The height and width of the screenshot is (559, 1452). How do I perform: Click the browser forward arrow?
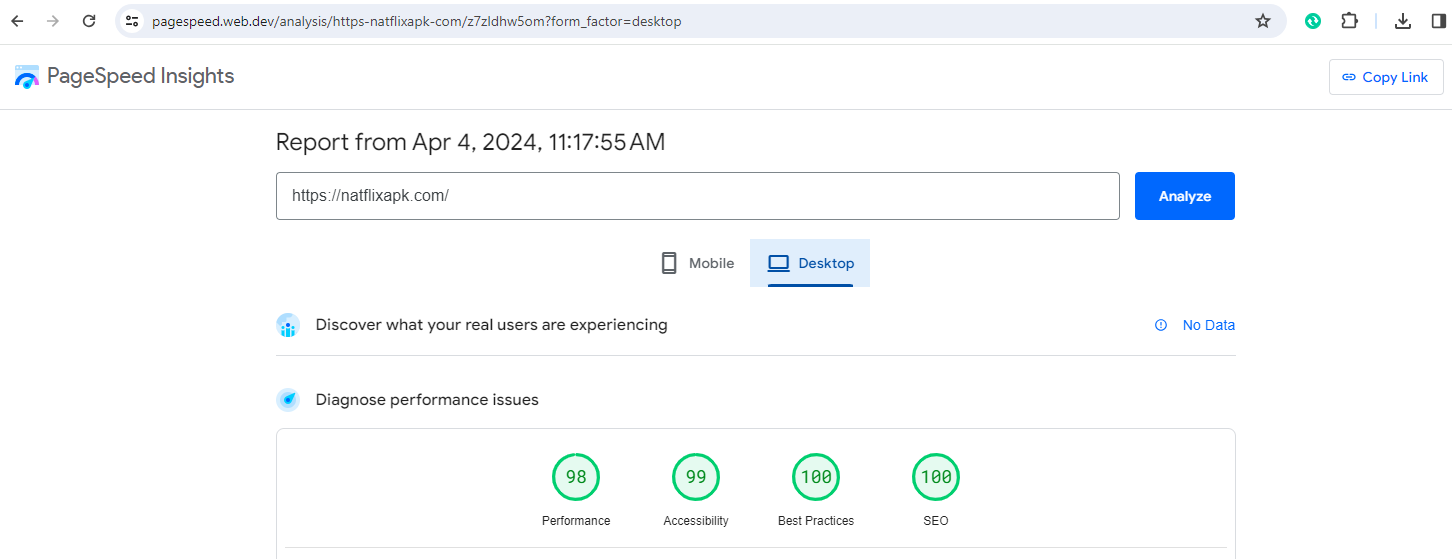[x=53, y=21]
